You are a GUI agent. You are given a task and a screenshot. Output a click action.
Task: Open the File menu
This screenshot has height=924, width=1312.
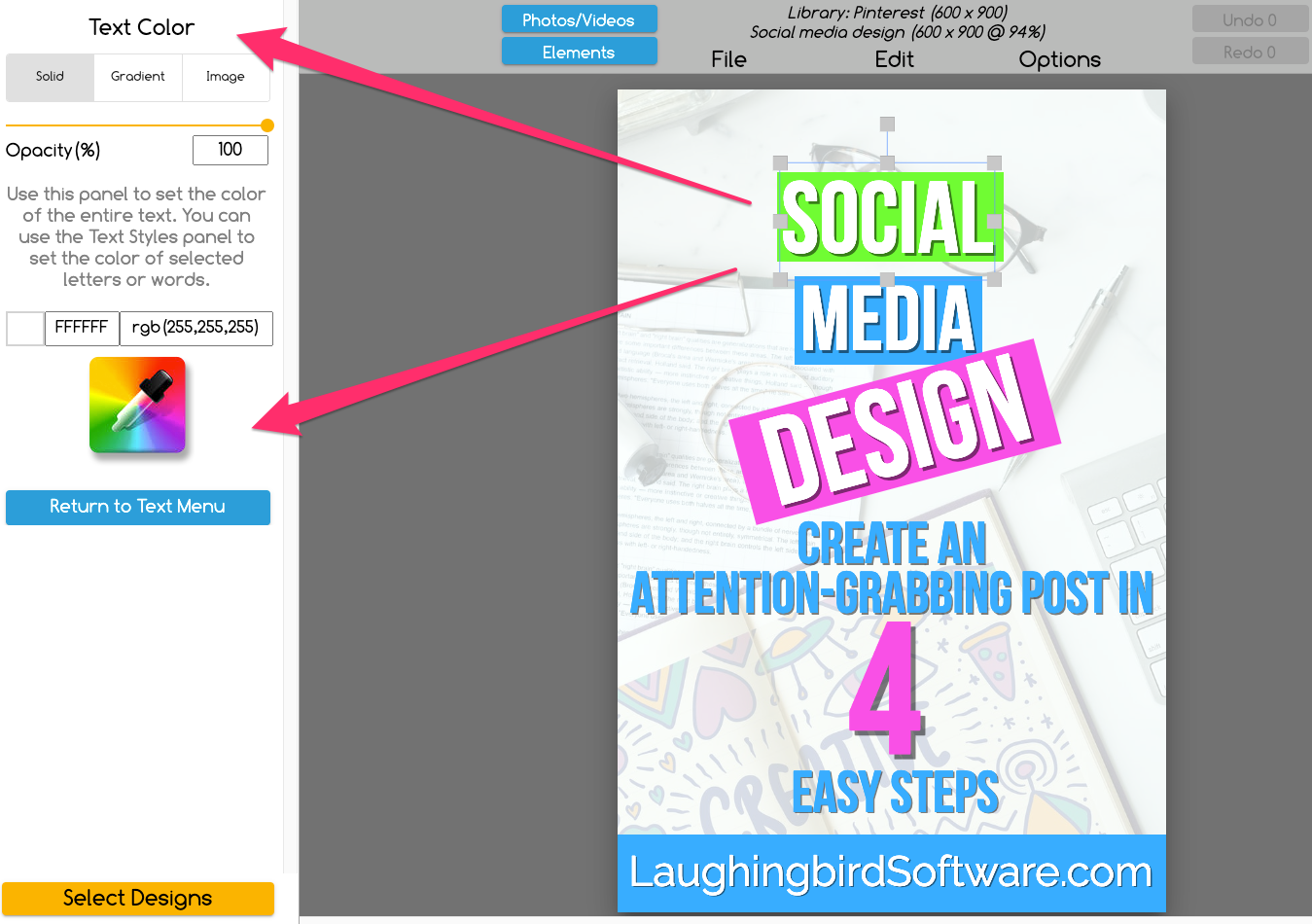(728, 59)
